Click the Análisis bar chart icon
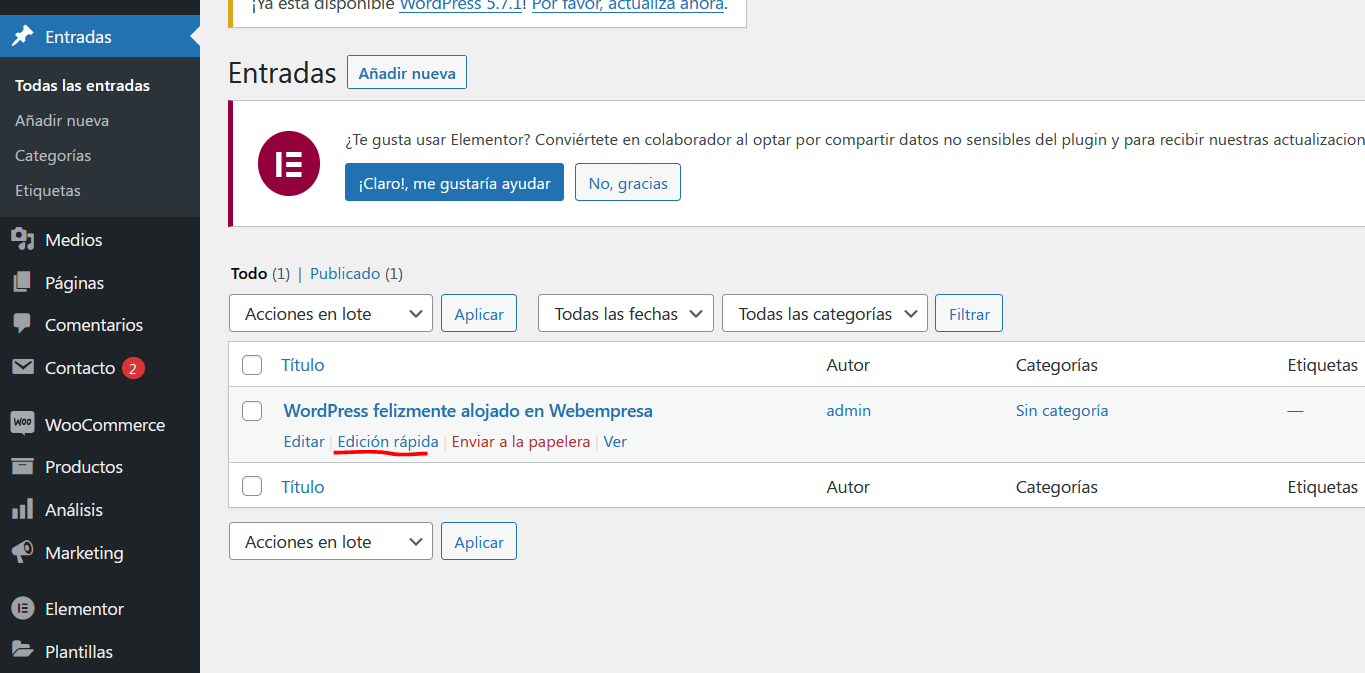The image size is (1365, 673). pos(22,510)
